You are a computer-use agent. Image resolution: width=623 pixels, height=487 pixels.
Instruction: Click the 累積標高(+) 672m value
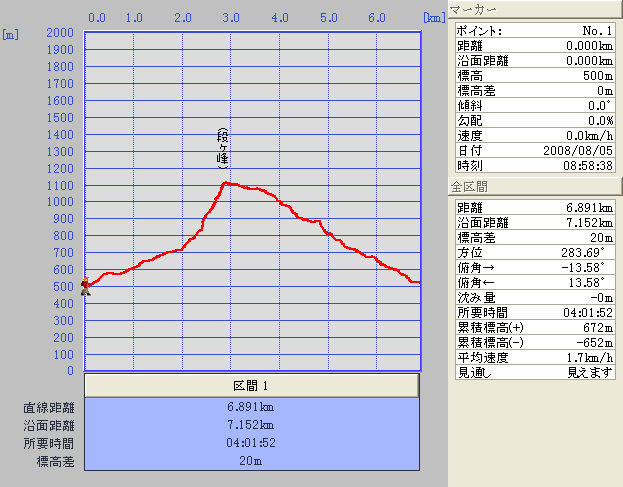tap(598, 327)
